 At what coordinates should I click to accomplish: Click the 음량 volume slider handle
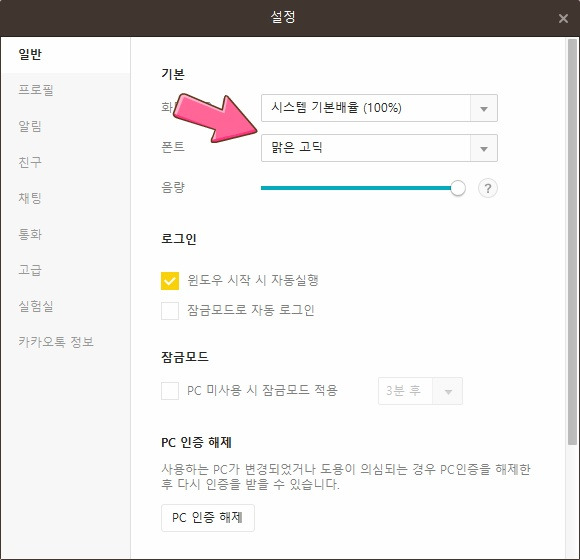point(458,188)
